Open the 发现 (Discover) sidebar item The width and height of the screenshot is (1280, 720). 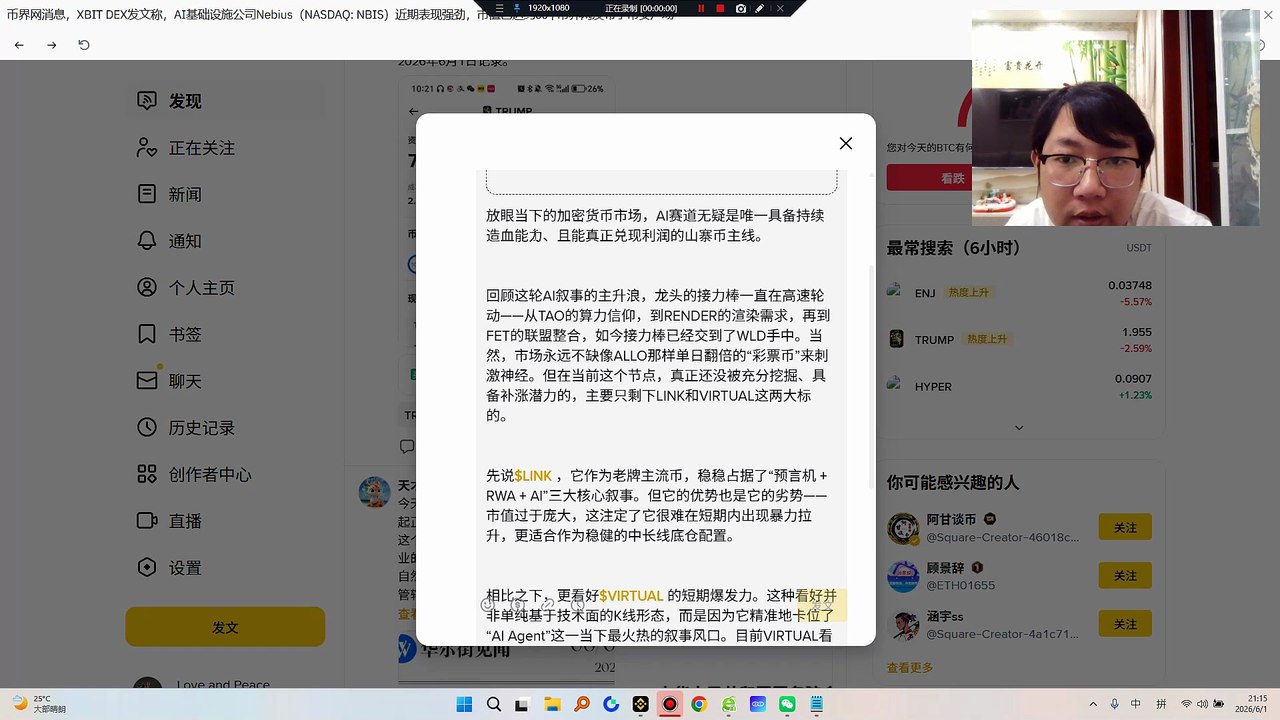tap(224, 101)
